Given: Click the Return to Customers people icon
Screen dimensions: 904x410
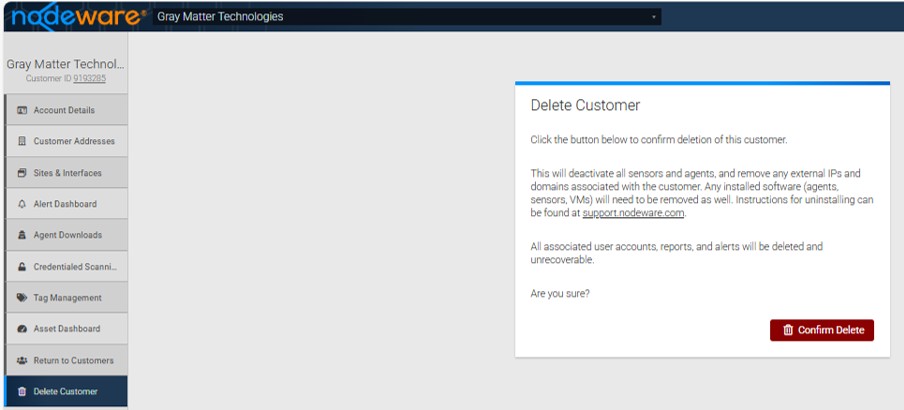Looking at the screenshot, I should pyautogui.click(x=22, y=360).
